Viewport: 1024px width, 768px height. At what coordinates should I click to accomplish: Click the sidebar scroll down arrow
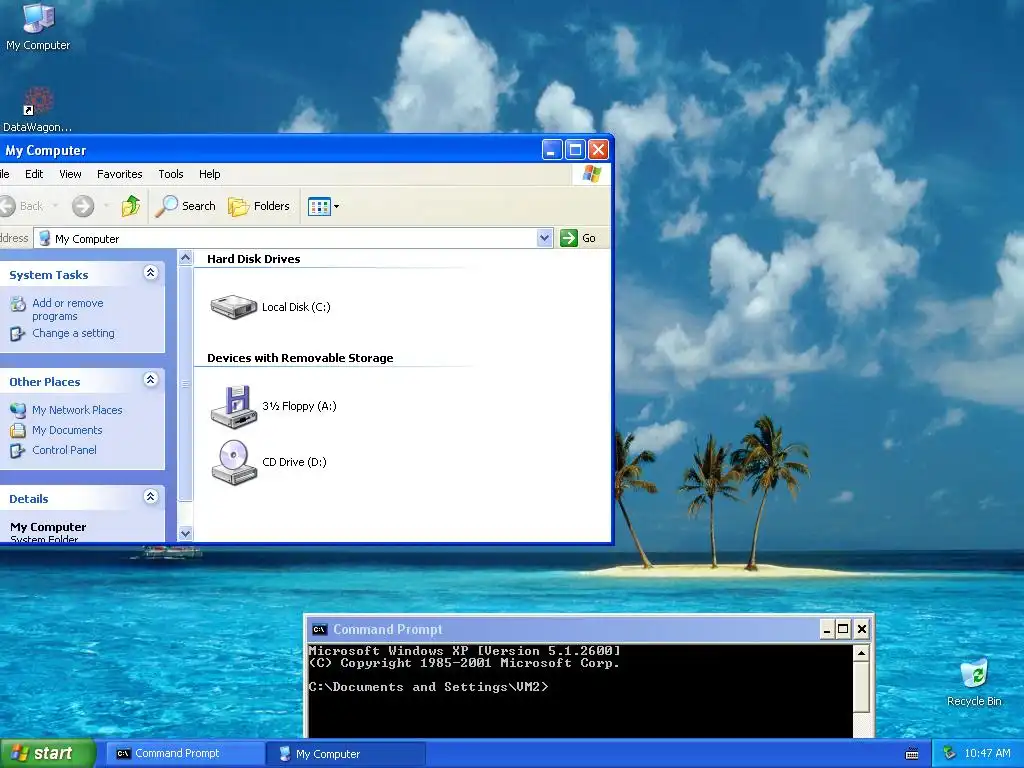coord(185,534)
